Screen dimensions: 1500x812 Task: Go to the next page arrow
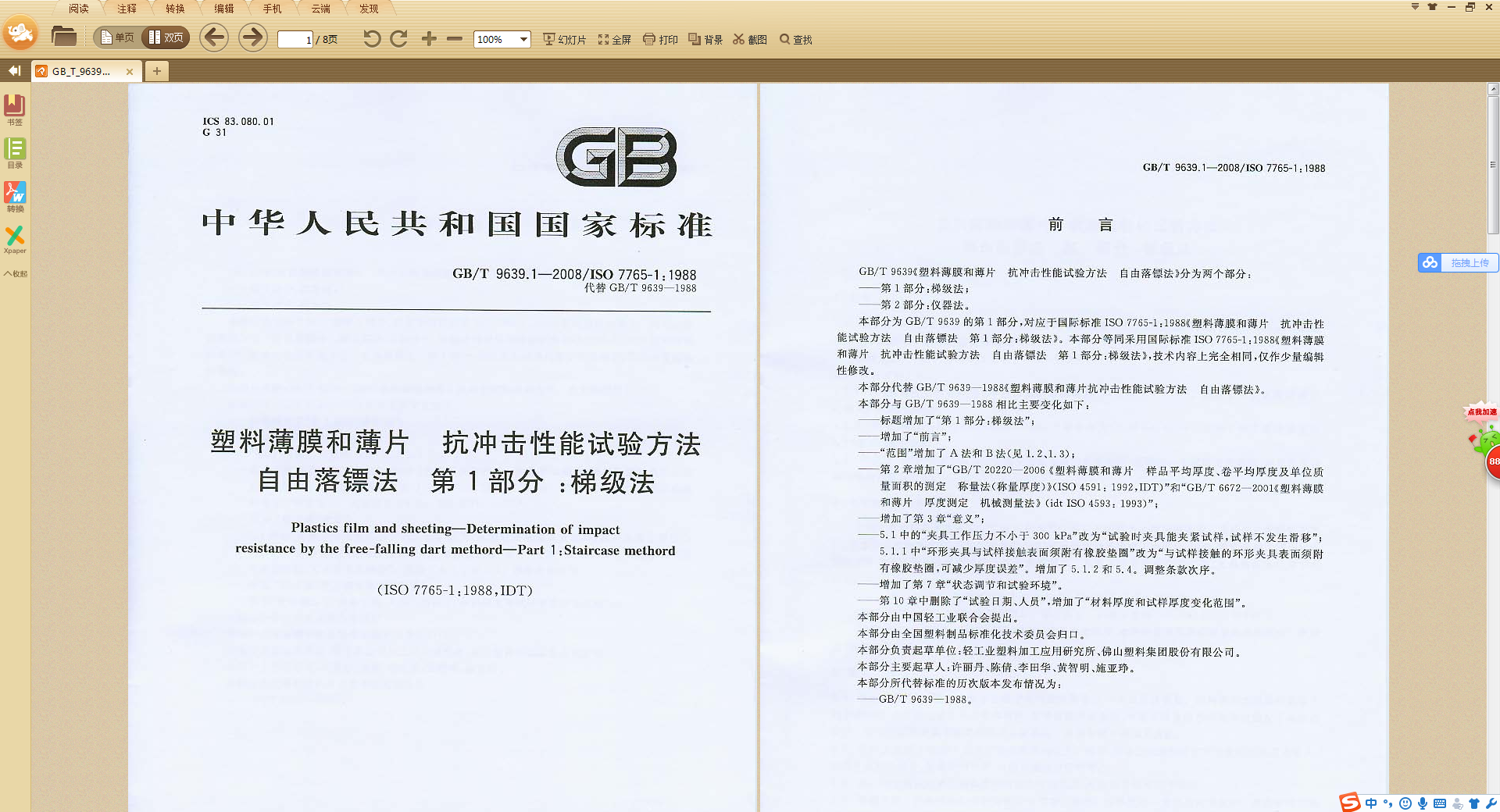(x=252, y=37)
